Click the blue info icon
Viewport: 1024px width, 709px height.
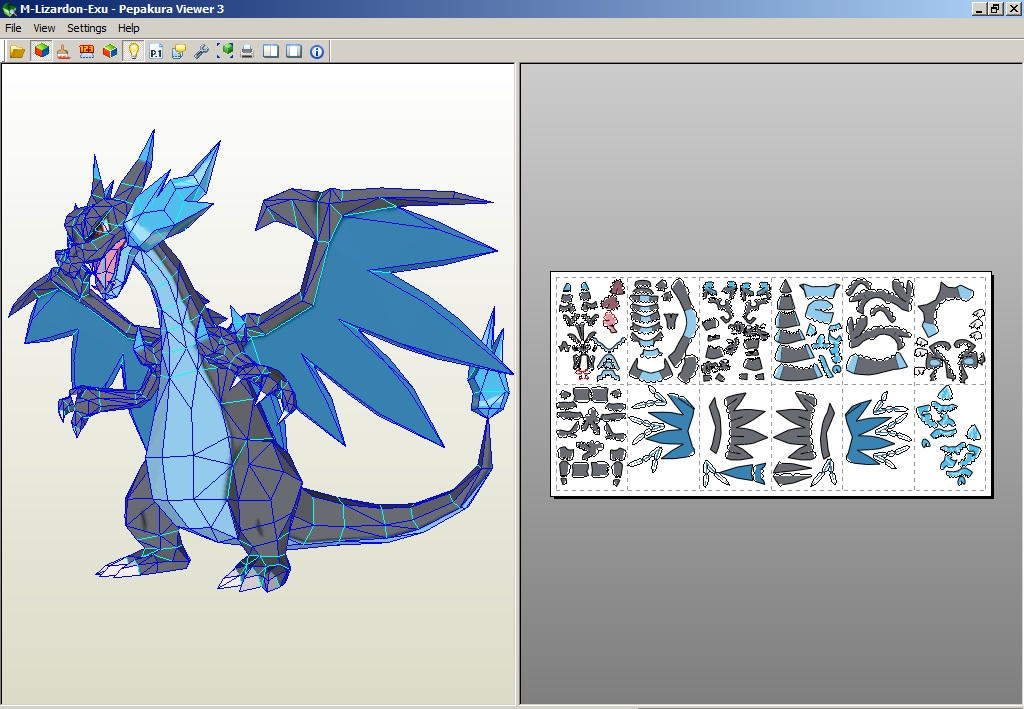coord(317,51)
